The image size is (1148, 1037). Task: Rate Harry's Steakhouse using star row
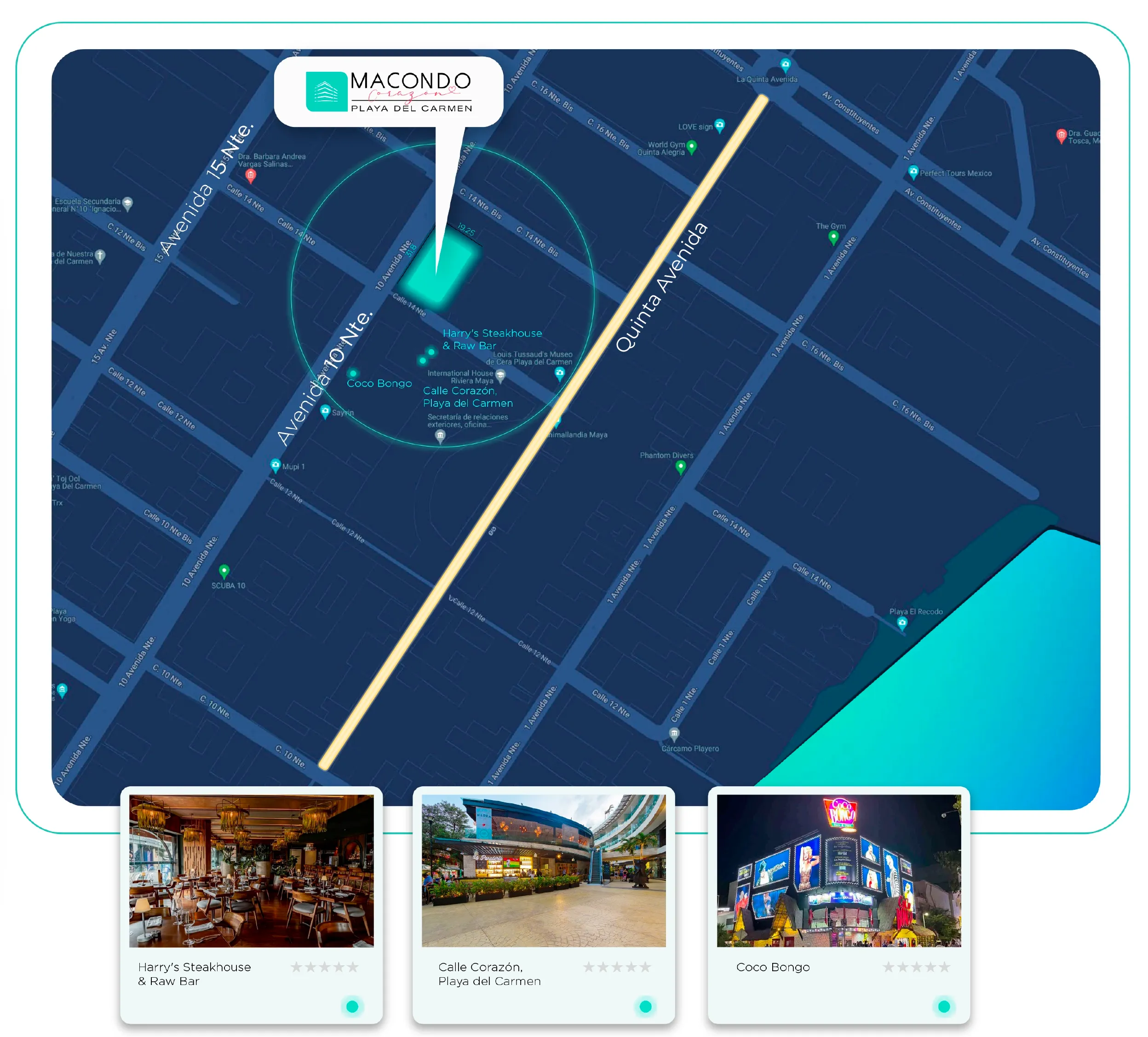tap(325, 967)
